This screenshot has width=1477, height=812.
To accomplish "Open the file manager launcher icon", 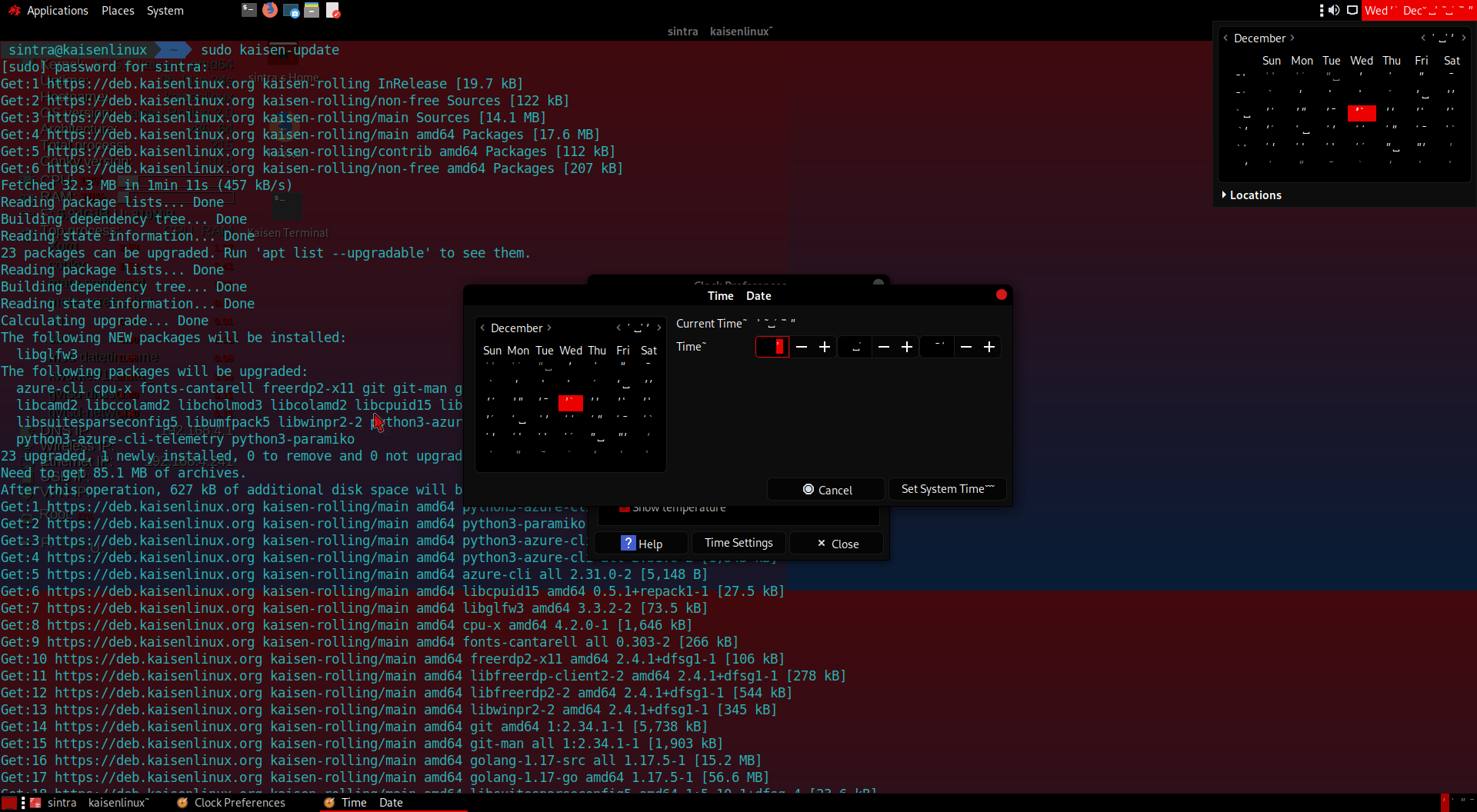I will 312,10.
